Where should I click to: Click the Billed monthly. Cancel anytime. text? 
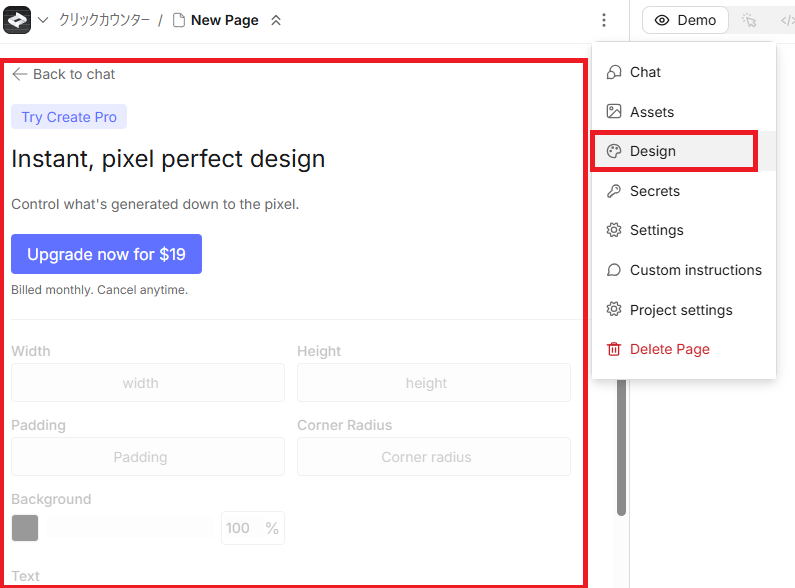pos(99,290)
